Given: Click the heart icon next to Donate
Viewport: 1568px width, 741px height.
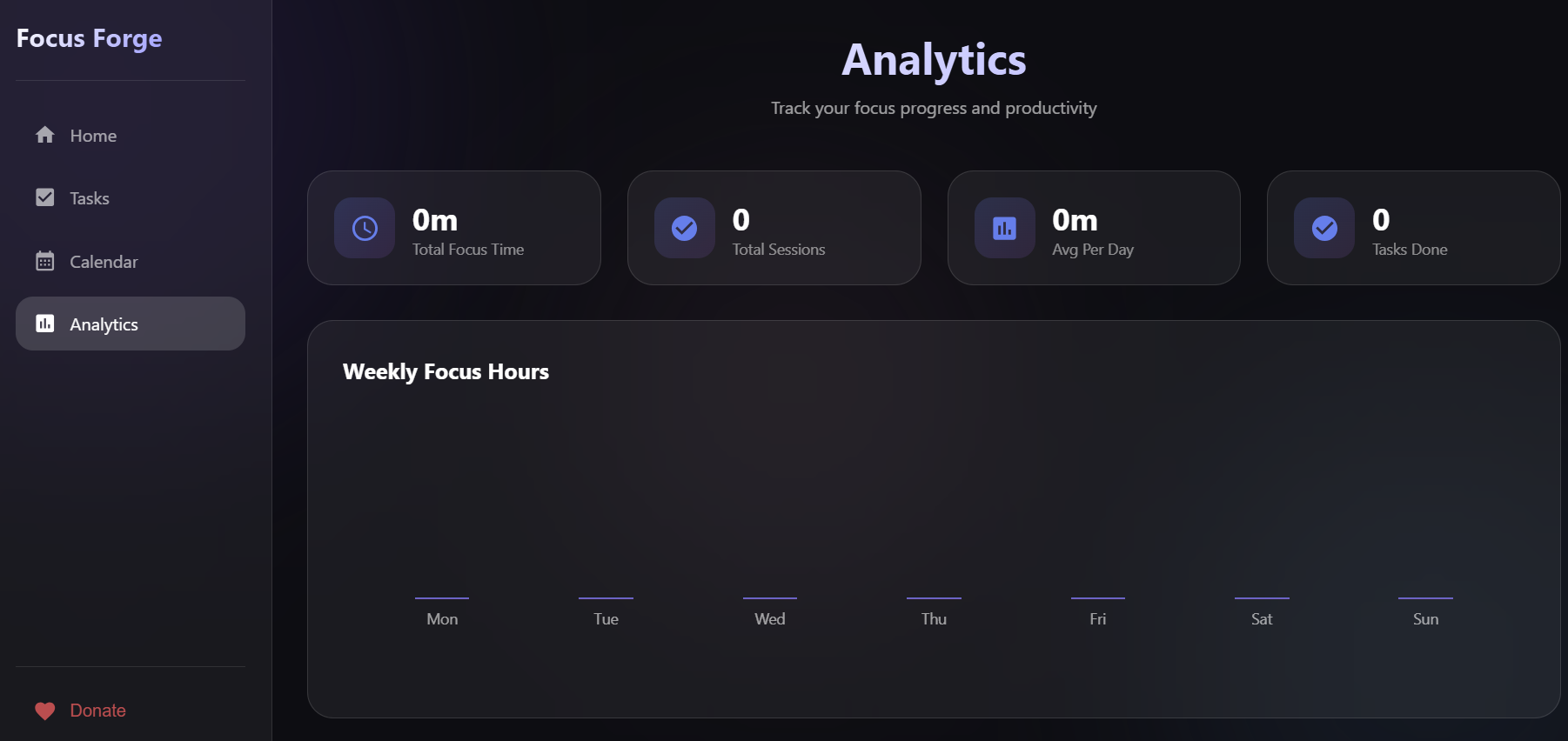Looking at the screenshot, I should 44,711.
